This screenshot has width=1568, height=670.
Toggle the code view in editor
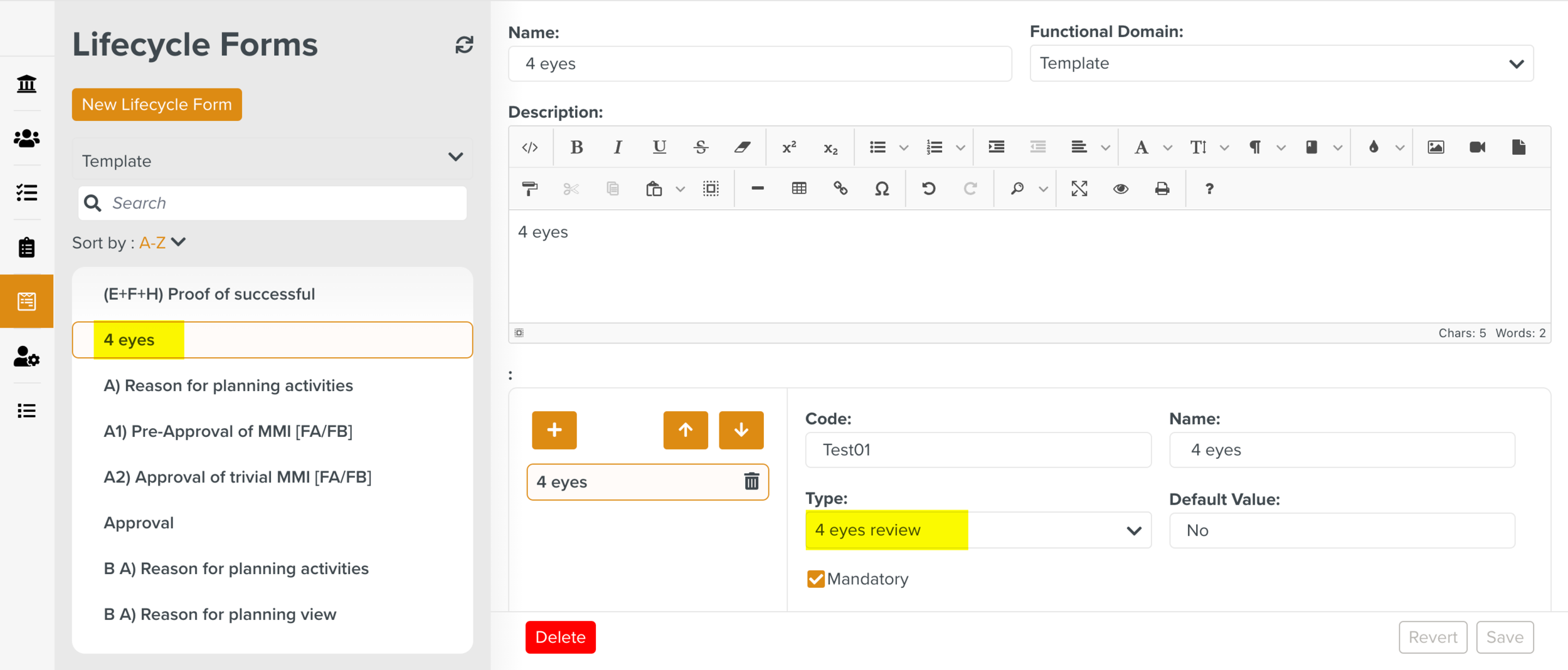(530, 147)
